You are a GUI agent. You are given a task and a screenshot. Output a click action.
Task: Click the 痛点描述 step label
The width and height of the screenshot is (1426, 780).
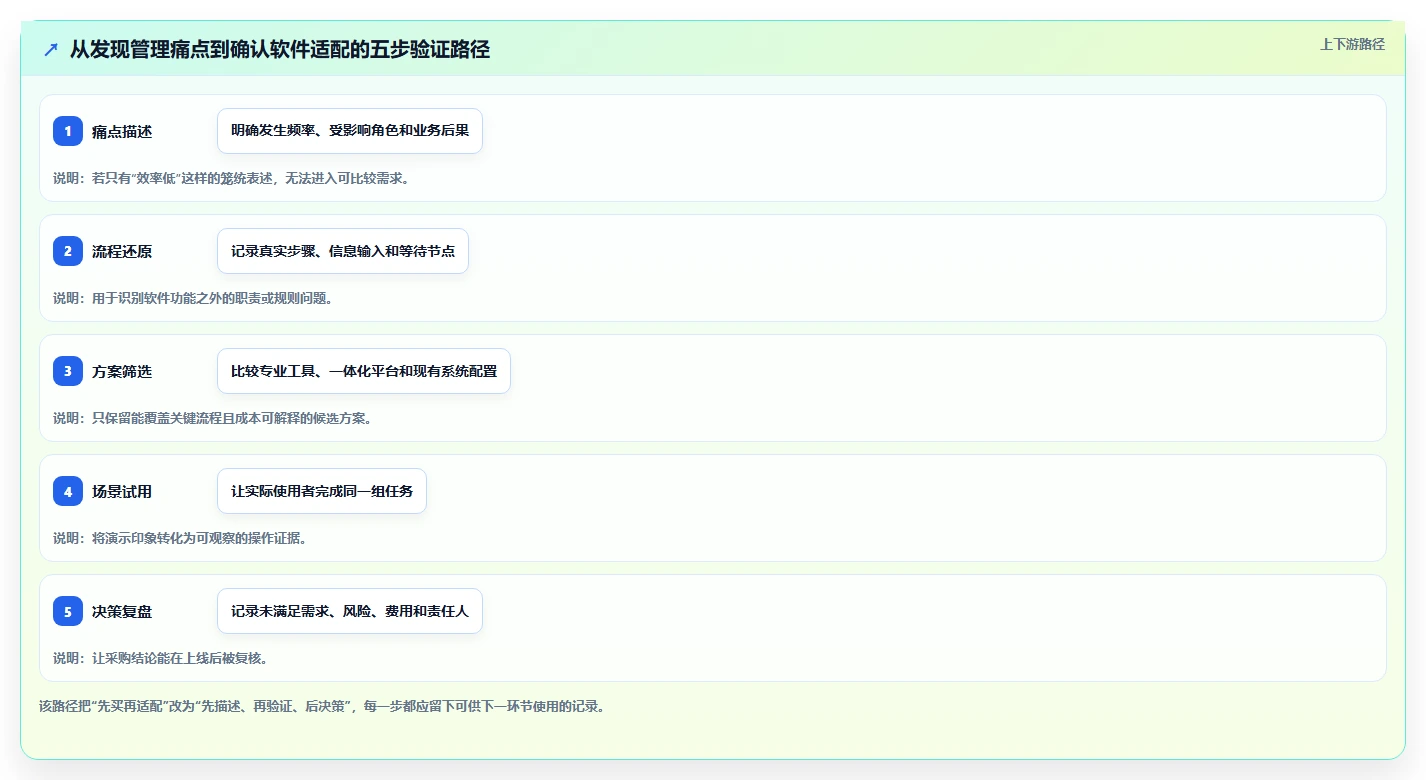[122, 131]
